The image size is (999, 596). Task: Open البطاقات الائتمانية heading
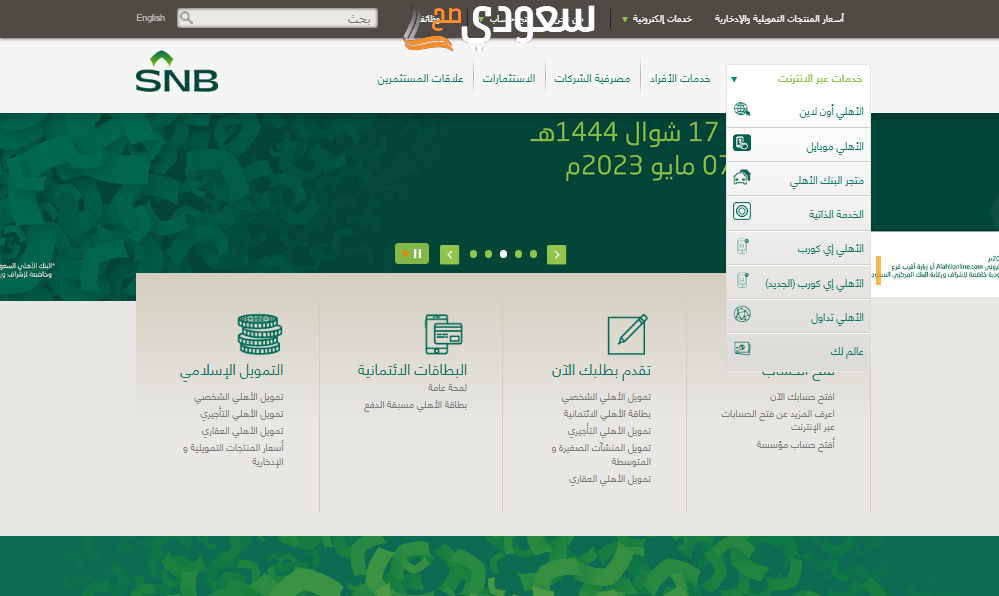click(x=412, y=370)
